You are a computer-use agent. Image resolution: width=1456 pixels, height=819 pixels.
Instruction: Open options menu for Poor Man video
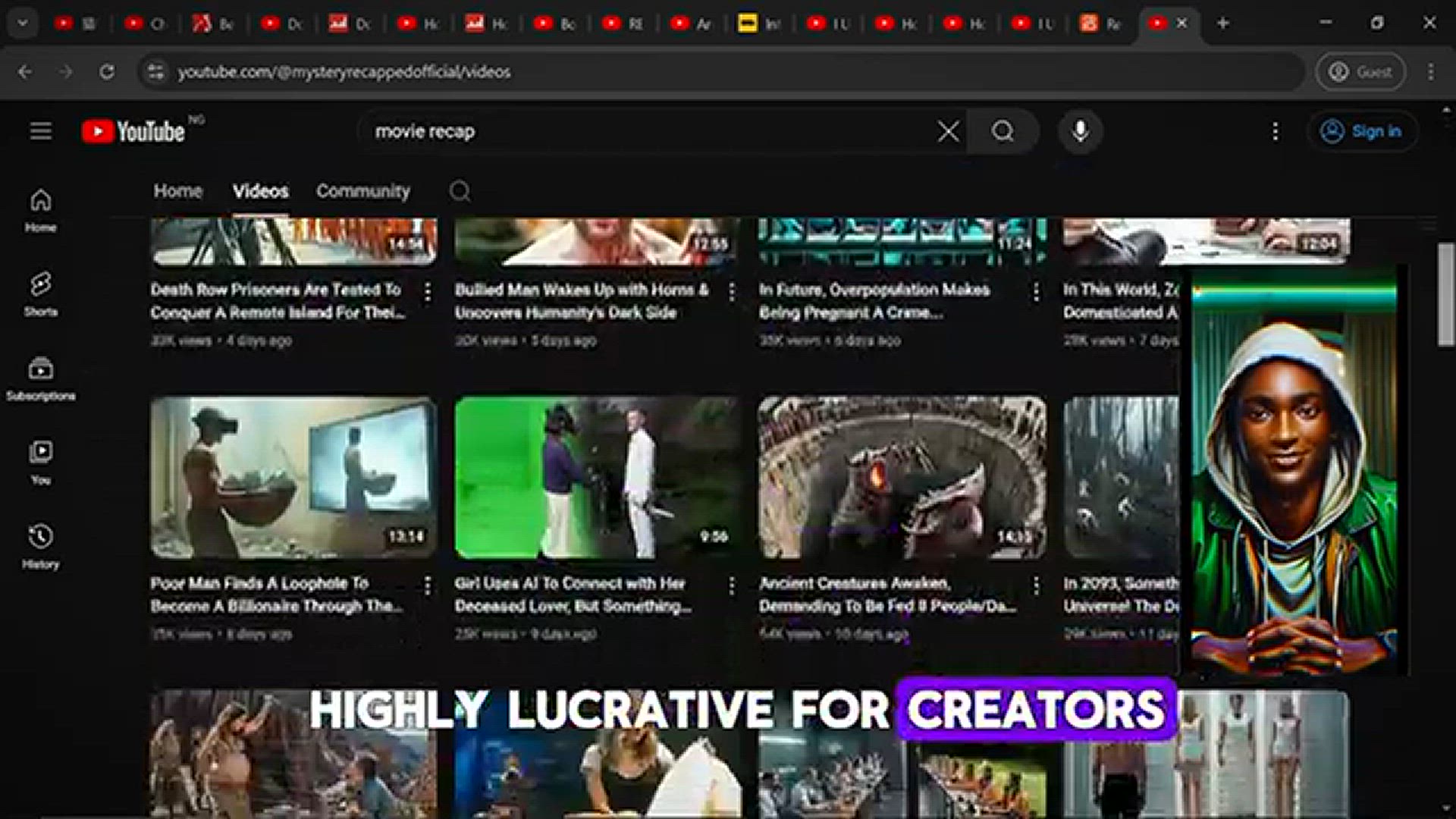click(x=428, y=585)
